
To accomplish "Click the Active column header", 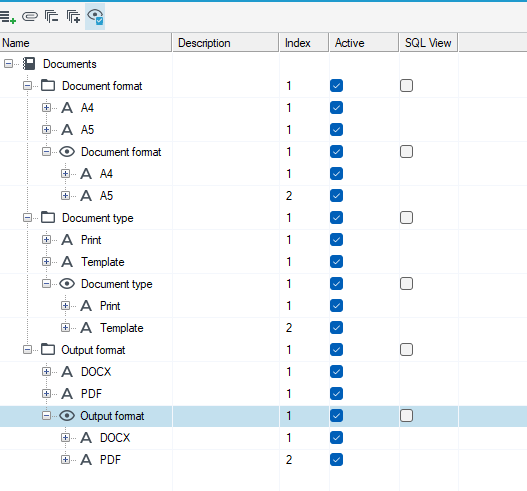I will point(364,43).
